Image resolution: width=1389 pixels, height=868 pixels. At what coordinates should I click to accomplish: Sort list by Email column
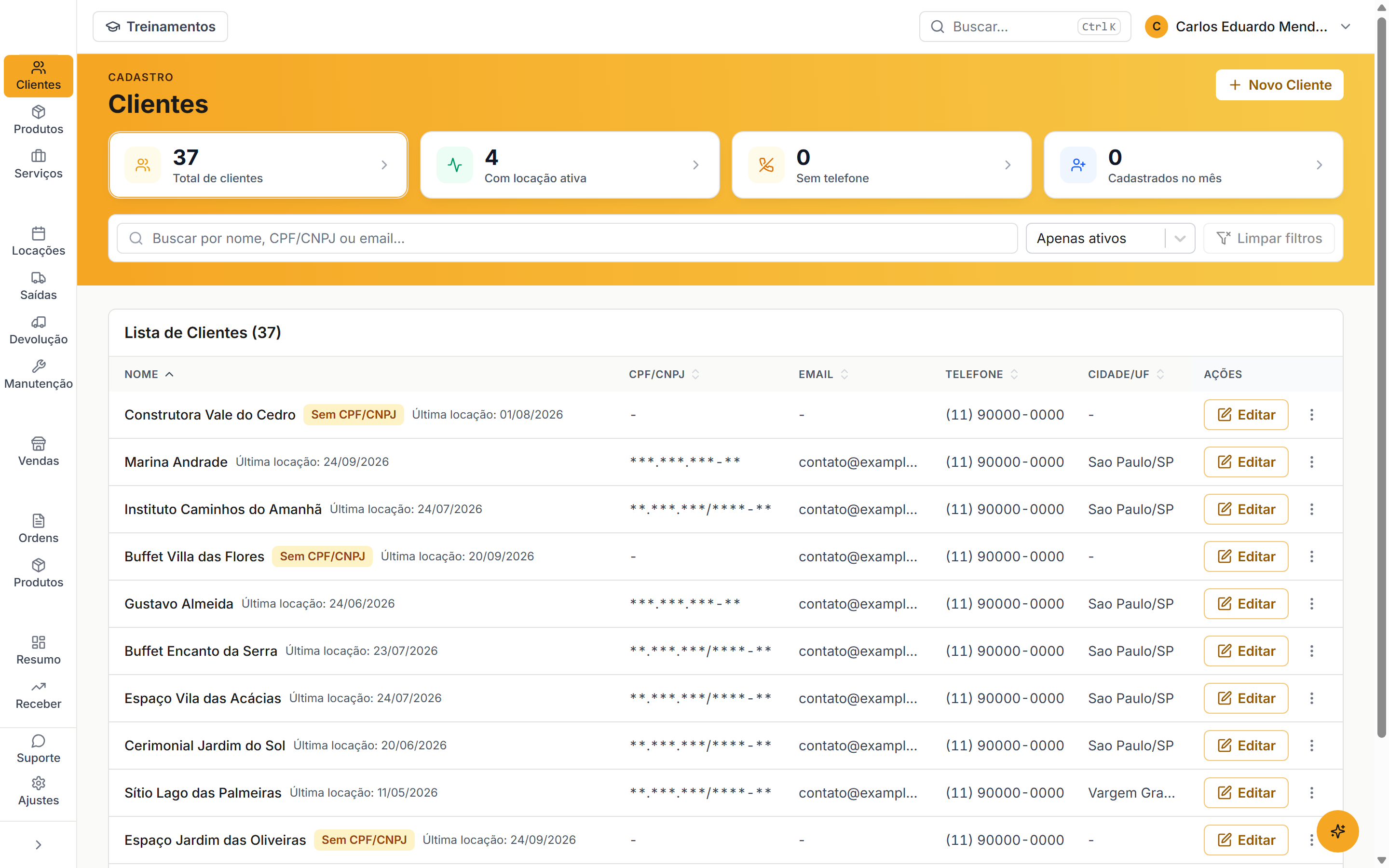tap(824, 374)
